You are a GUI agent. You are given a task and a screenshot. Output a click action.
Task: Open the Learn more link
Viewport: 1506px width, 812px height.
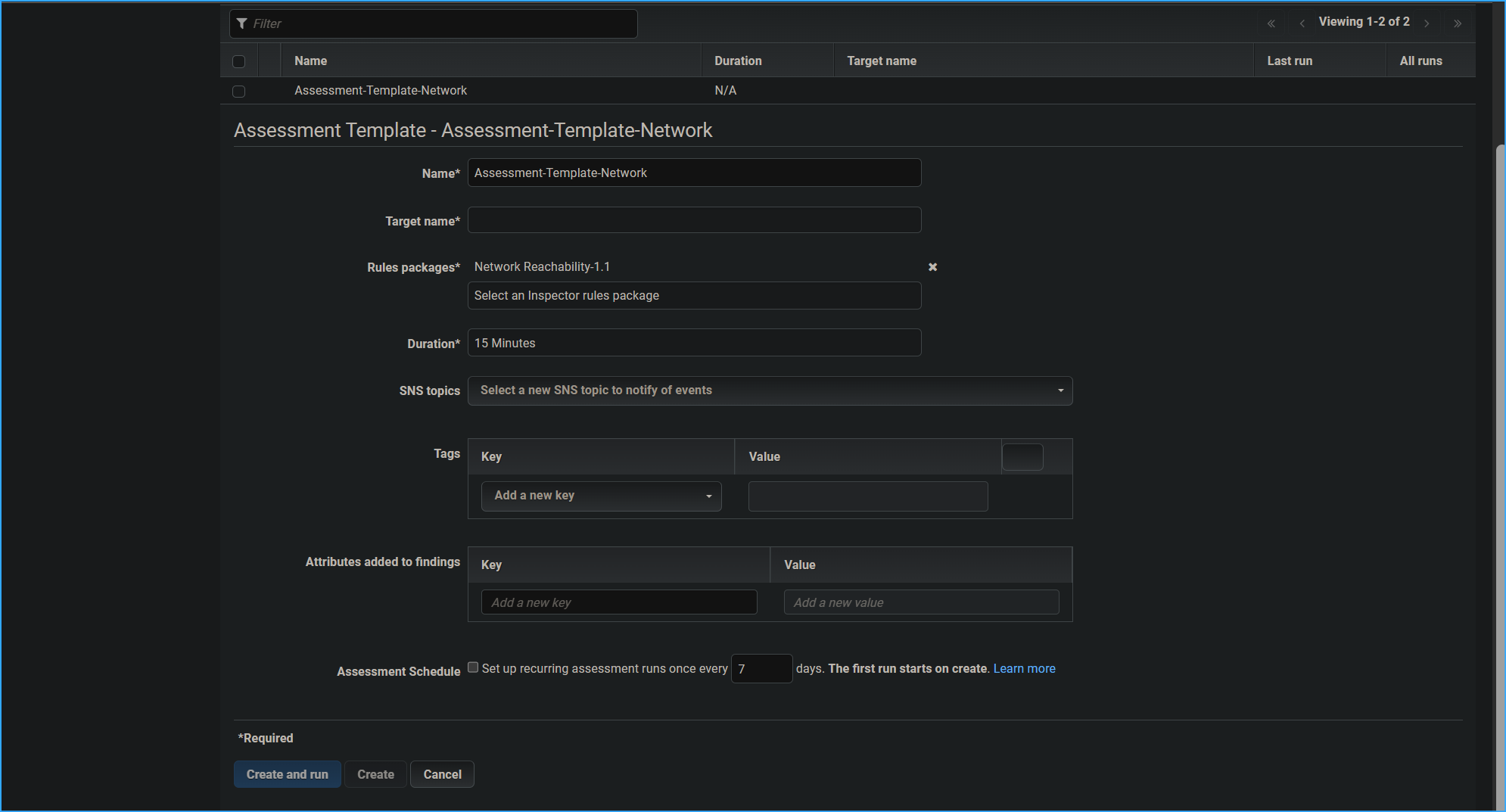1024,668
